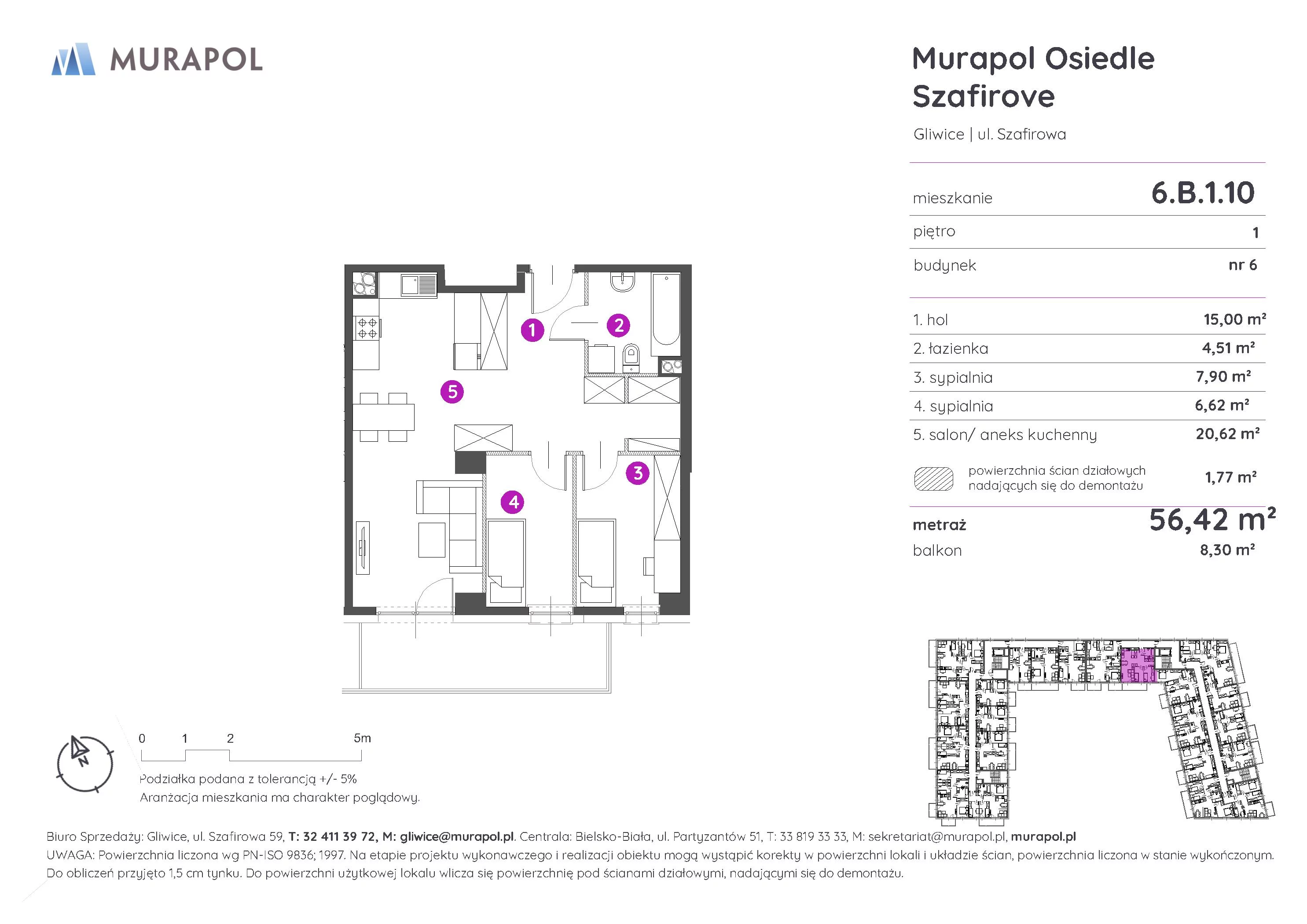Click the coffee table beside the sofa
Screen dimensions: 1307x924
[x=432, y=540]
